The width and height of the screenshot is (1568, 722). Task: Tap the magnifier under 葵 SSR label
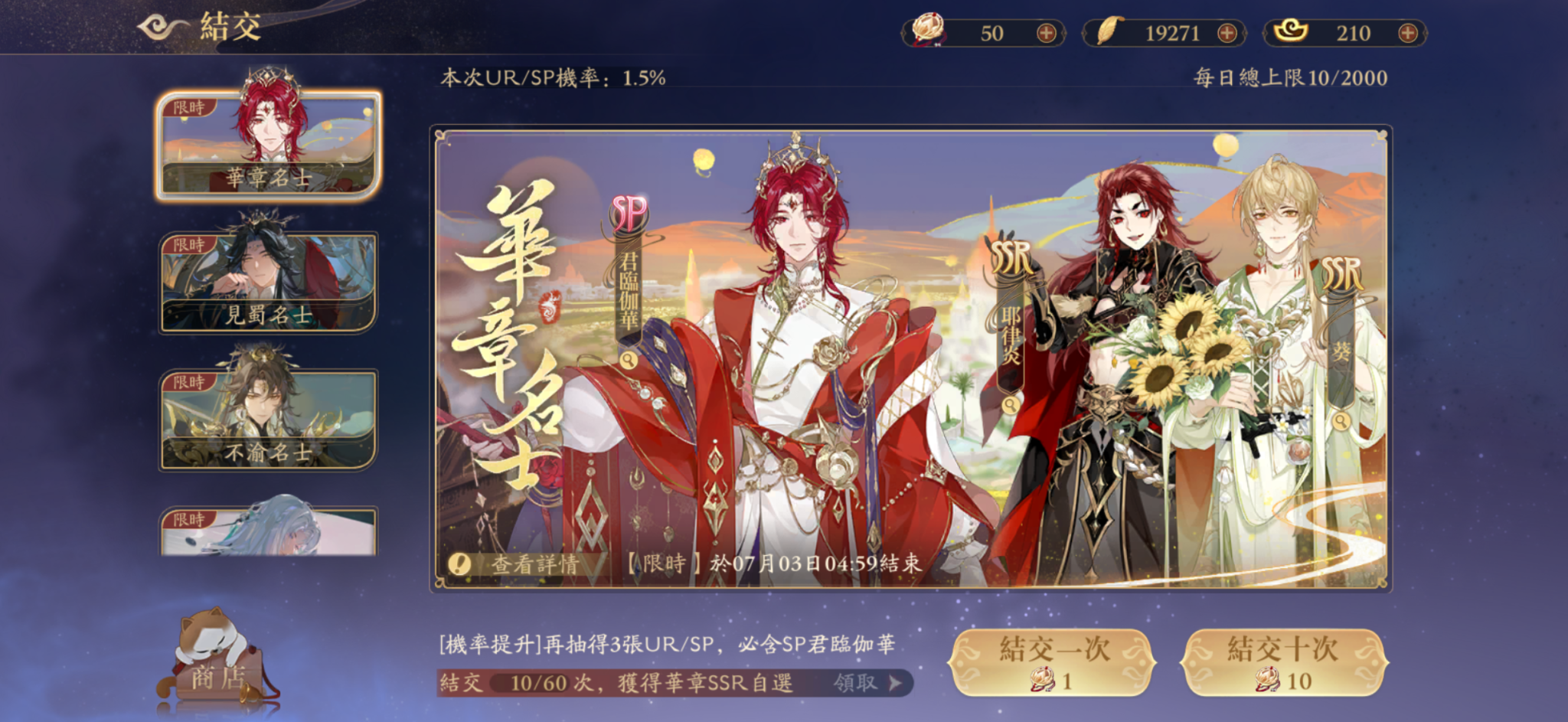pos(1341,420)
